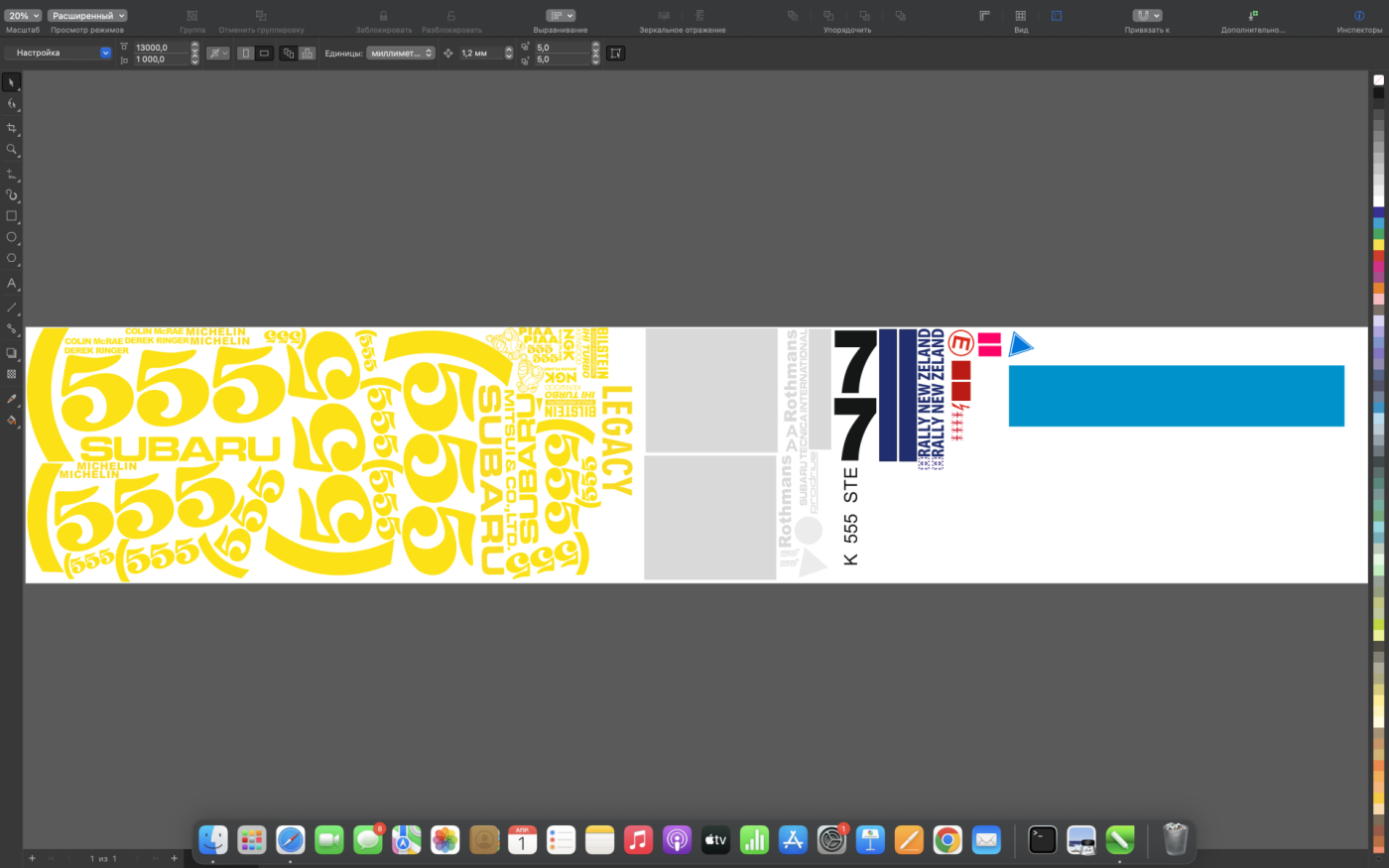The width and height of the screenshot is (1389, 868).
Task: Click the page height 1000,0 stepper
Action: coord(195,60)
